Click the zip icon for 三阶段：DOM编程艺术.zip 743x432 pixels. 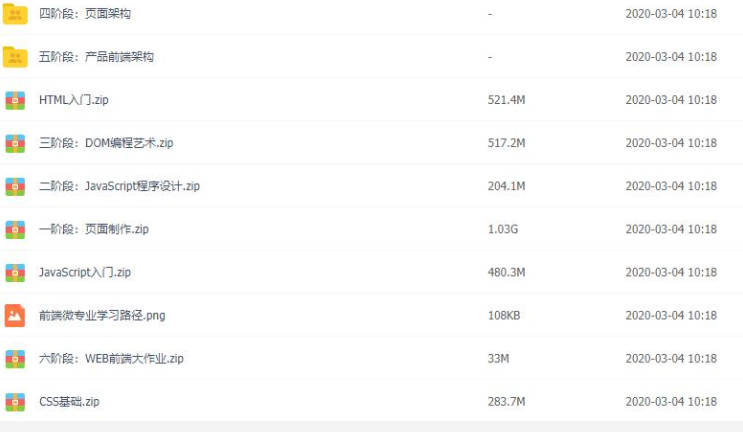(x=15, y=143)
